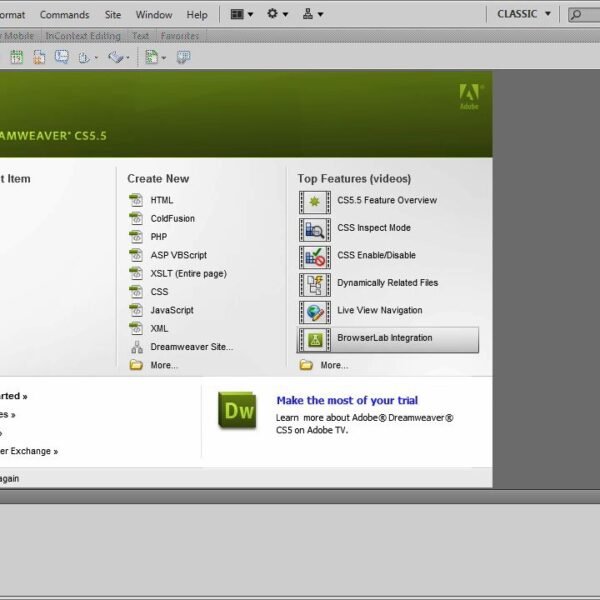Viewport: 600px width, 600px height.
Task: Open the Tag Chooser toolbar icon
Action: click(x=183, y=57)
